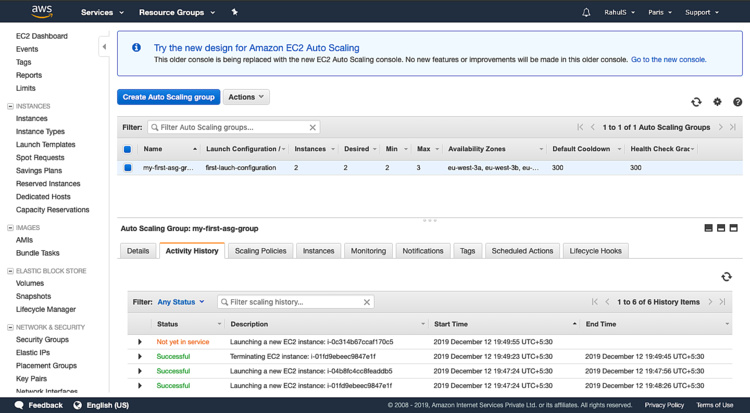Open the notifications bell icon
The height and width of the screenshot is (413, 750).
click(x=586, y=13)
